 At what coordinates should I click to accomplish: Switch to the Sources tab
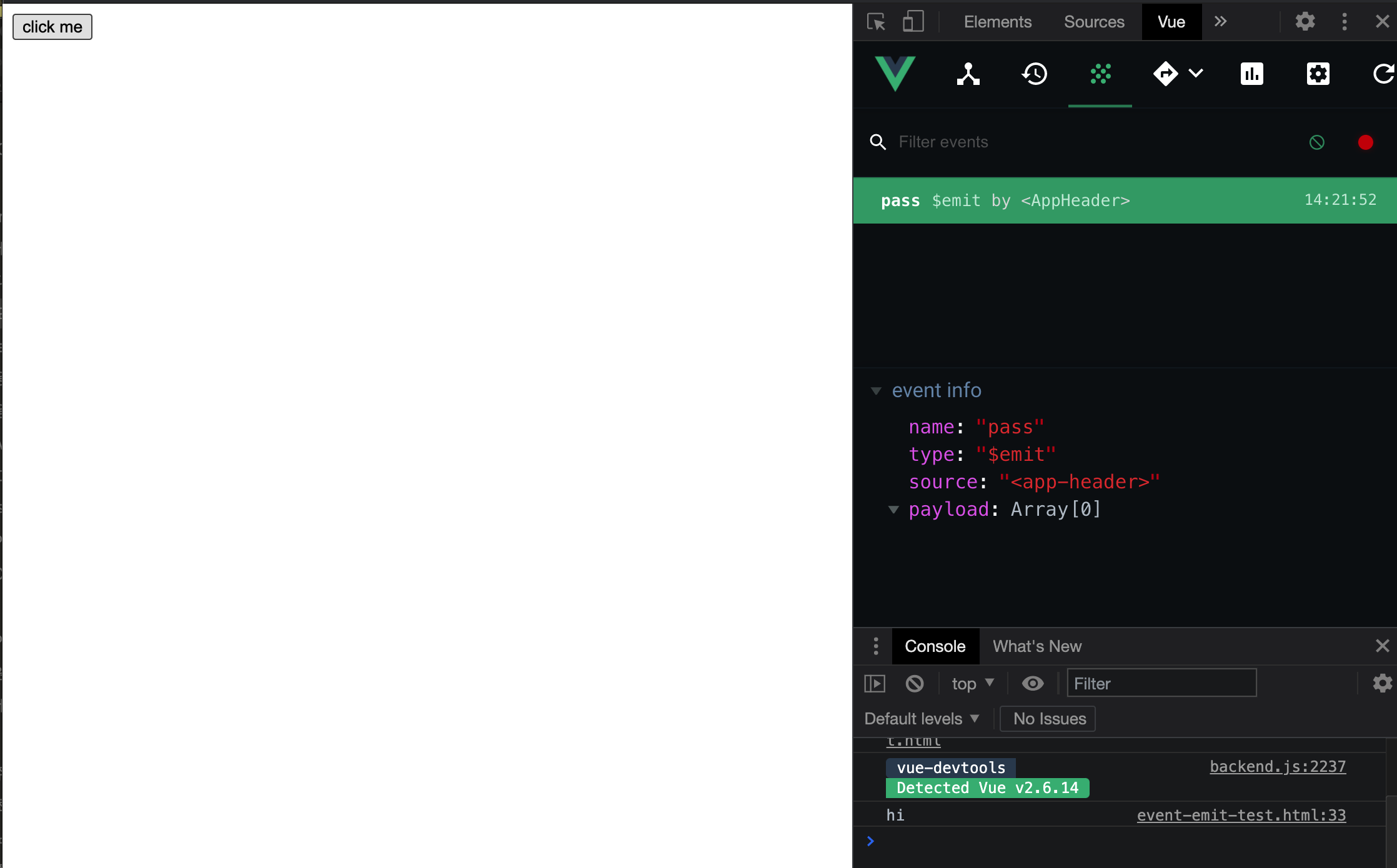point(1094,22)
